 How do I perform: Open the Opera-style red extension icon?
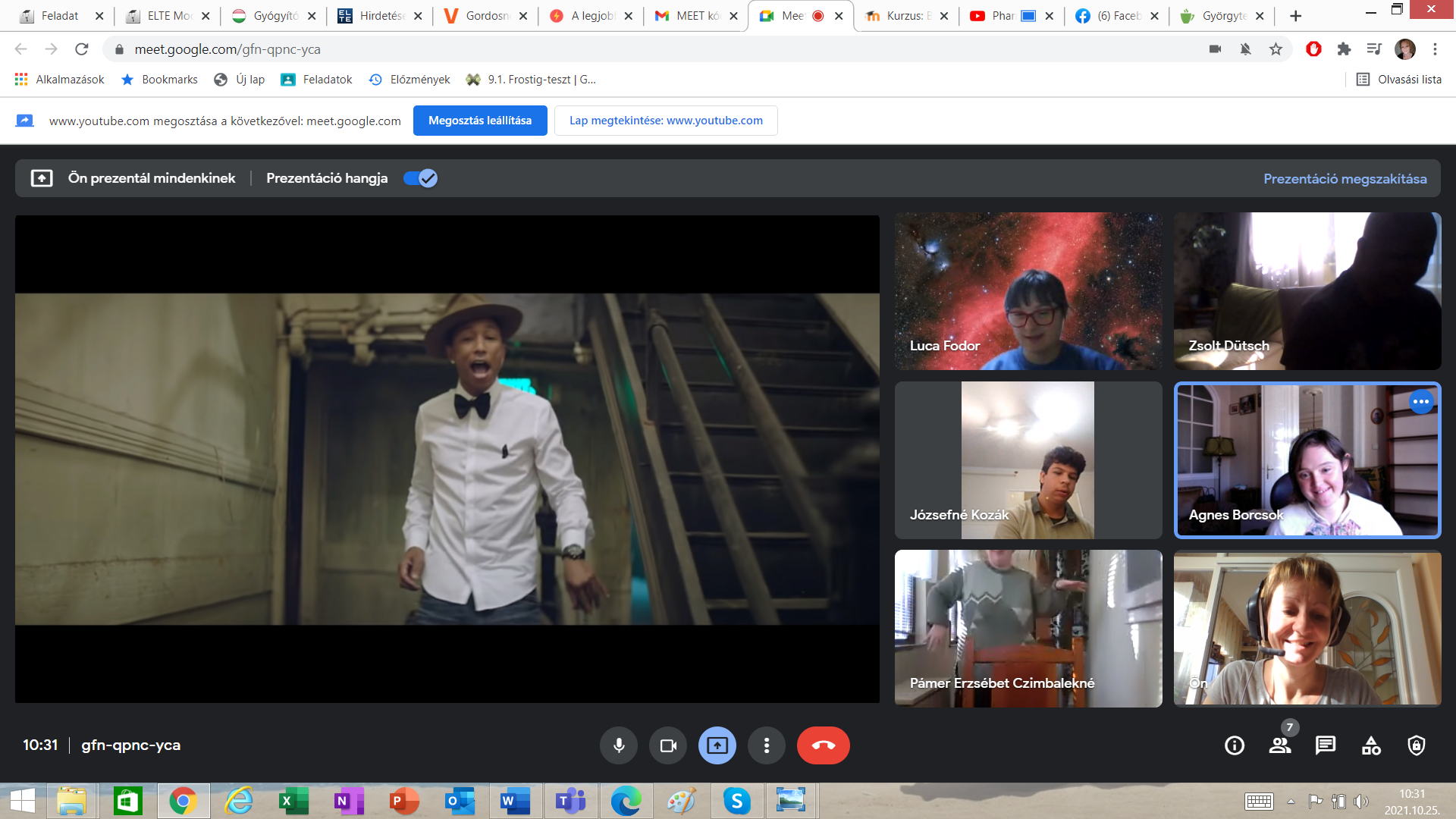tap(1313, 49)
